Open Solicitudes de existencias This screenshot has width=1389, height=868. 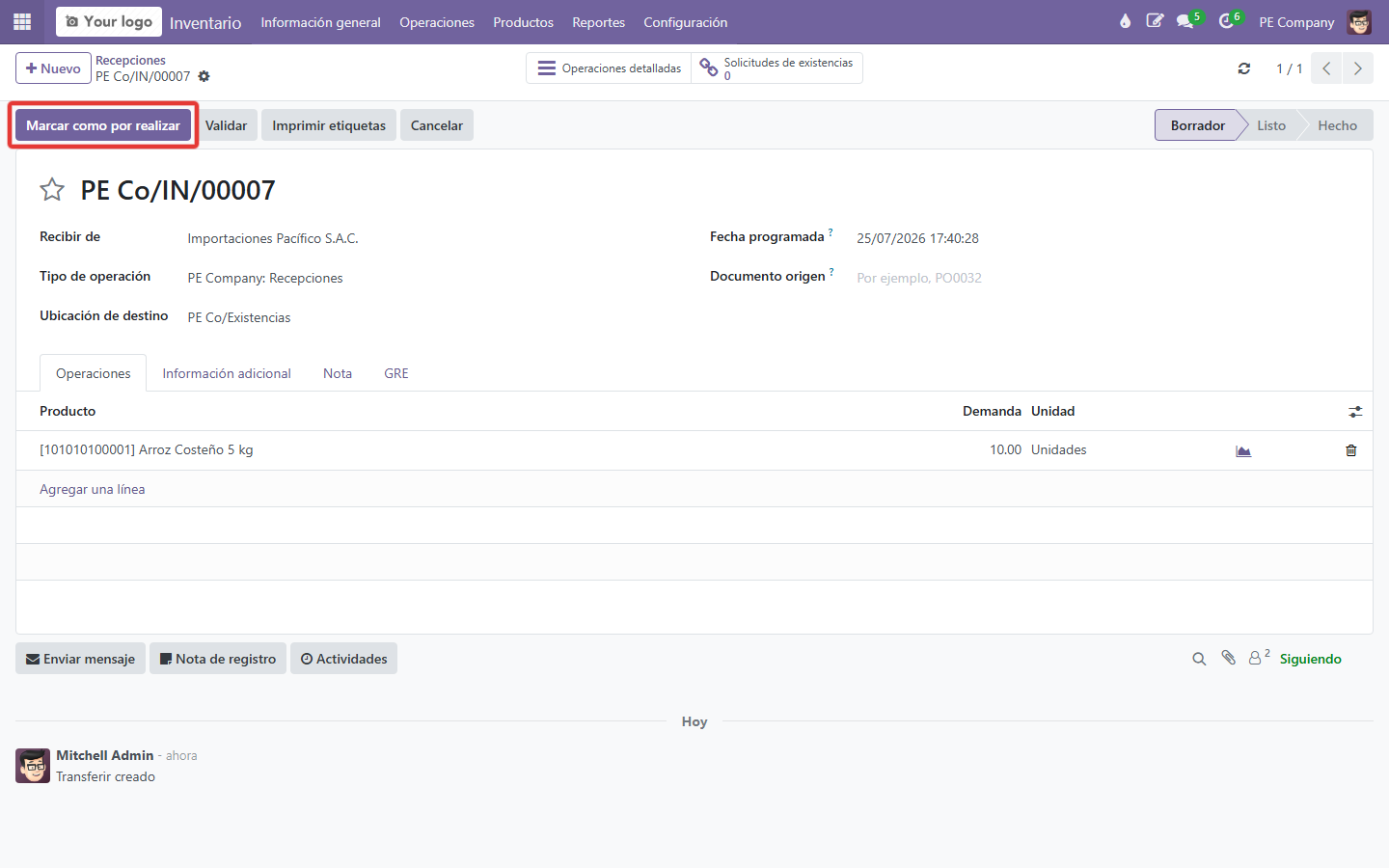pyautogui.click(x=776, y=68)
